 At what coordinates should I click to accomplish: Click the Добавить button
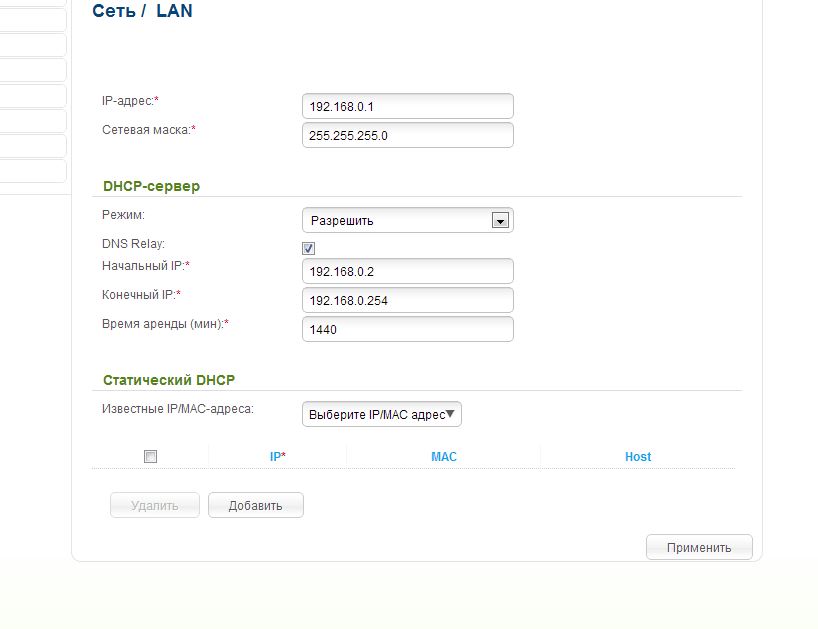(x=256, y=505)
